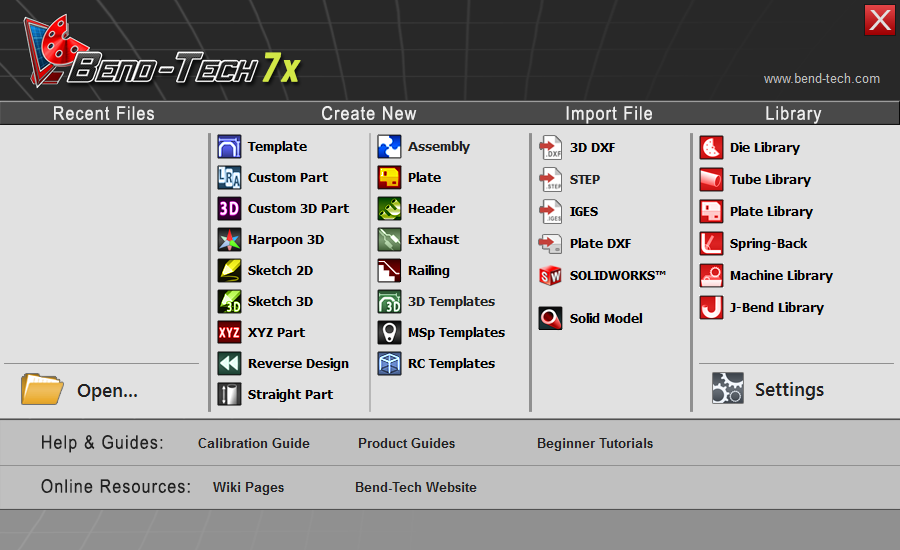Click the Bend-Tech 7x logo
Screen dimensions: 900x550
[162, 53]
